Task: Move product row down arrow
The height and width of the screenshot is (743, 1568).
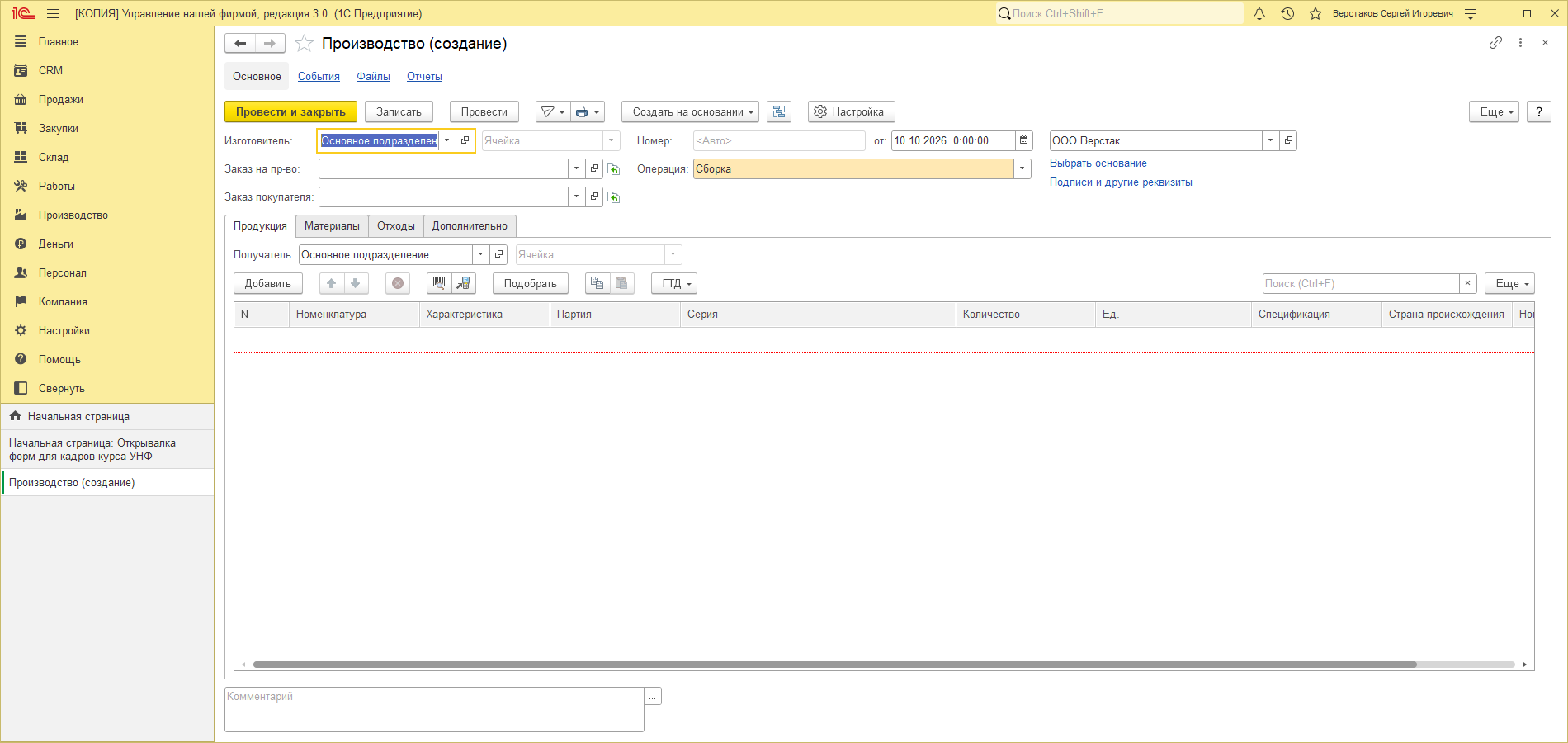Action: point(356,283)
